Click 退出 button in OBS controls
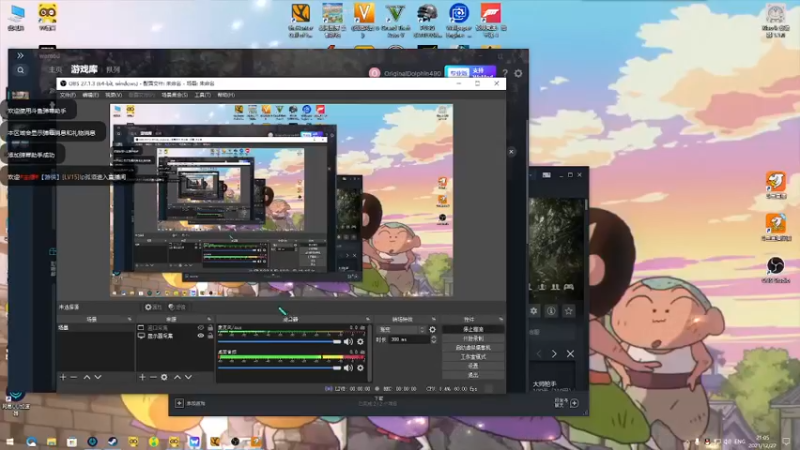 click(x=473, y=375)
